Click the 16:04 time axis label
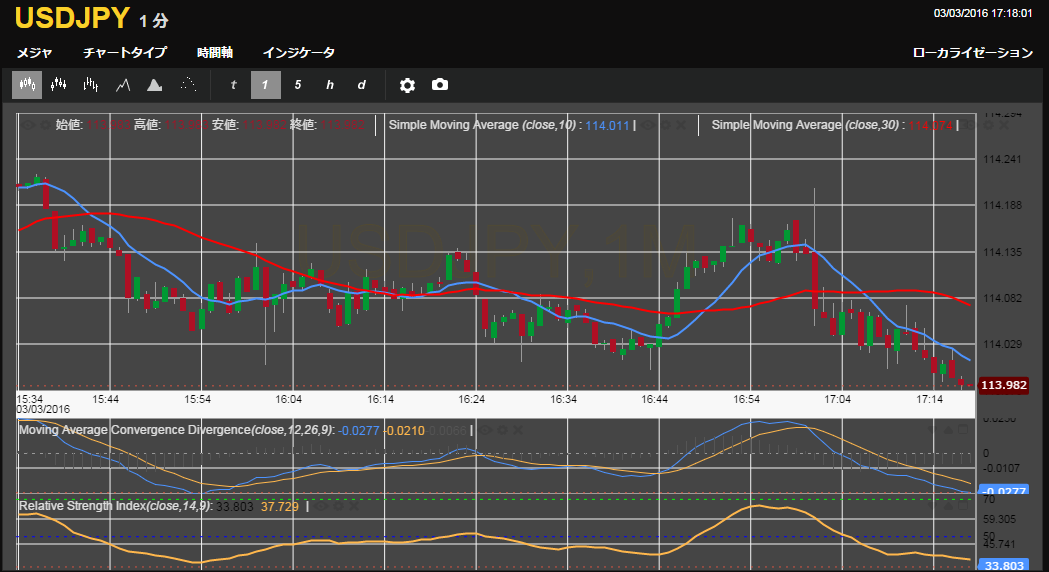The height and width of the screenshot is (572, 1049). pyautogui.click(x=288, y=399)
